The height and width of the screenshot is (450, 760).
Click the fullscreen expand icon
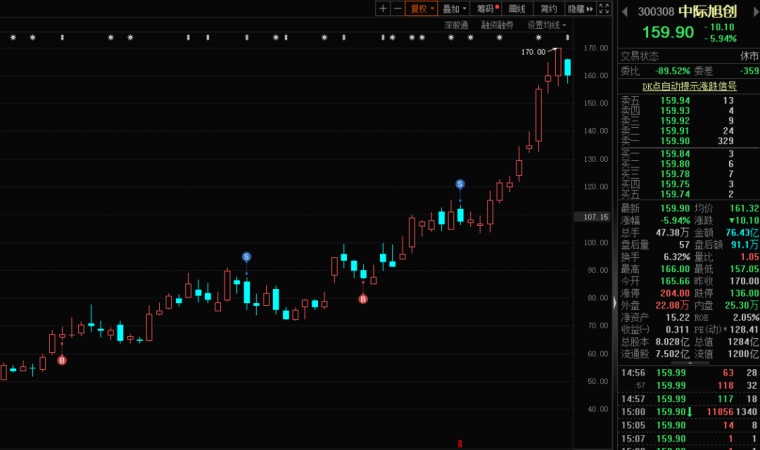click(x=602, y=8)
